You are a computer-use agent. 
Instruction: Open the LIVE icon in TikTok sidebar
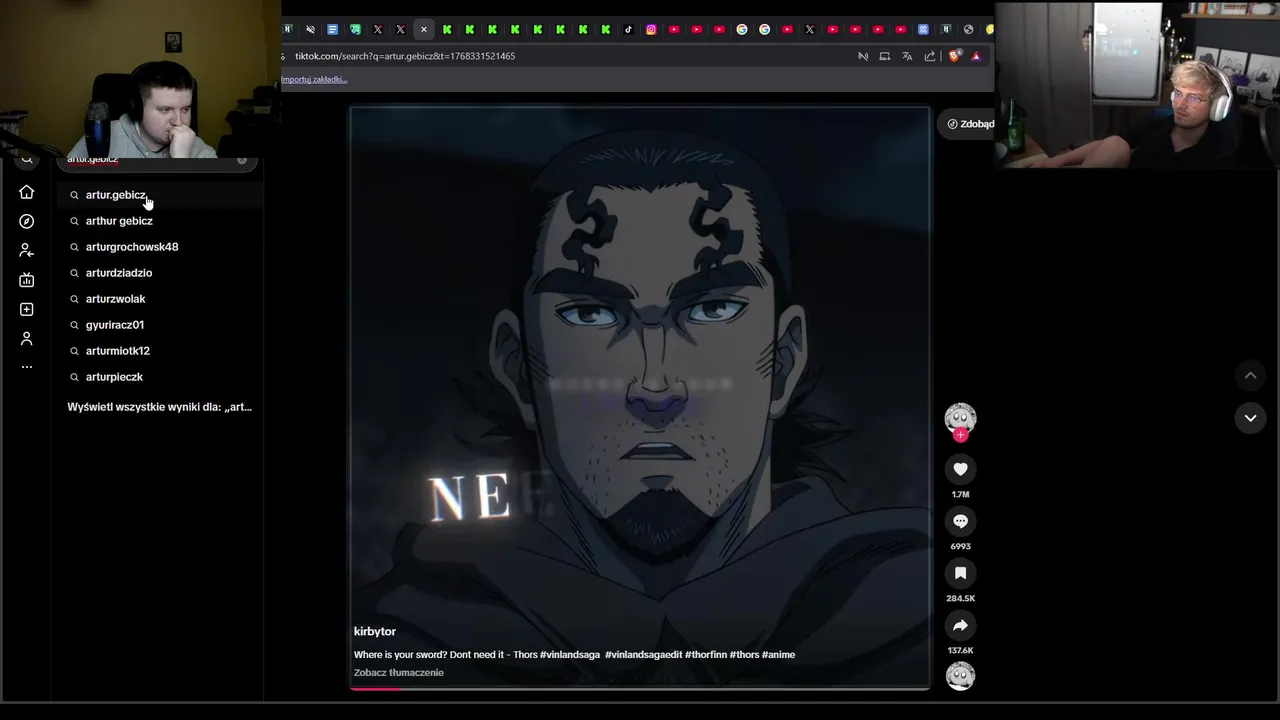point(27,280)
